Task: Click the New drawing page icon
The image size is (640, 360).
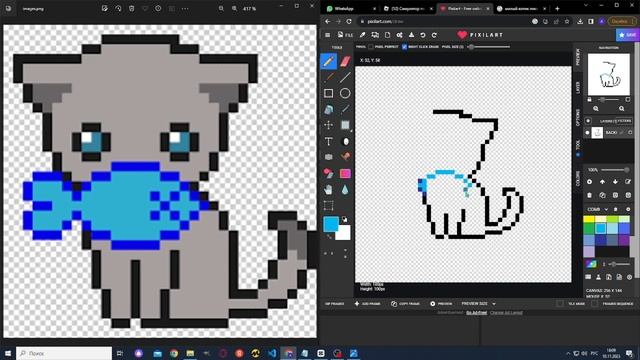Action: tap(387, 35)
